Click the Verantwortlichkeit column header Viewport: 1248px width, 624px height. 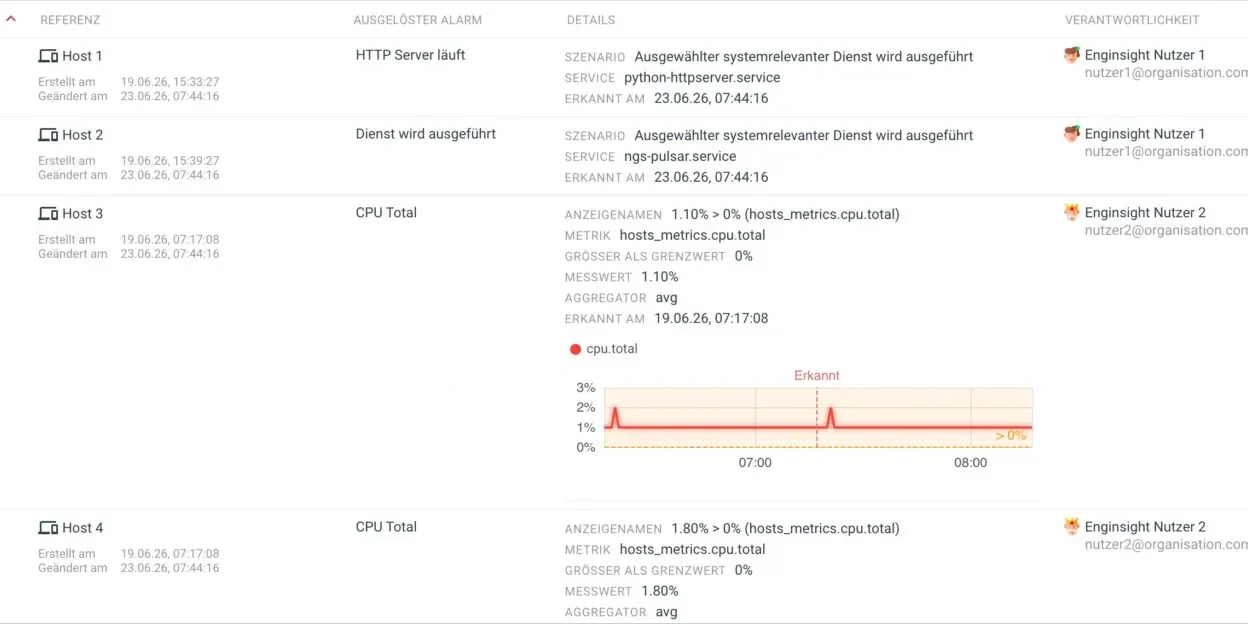click(1132, 20)
